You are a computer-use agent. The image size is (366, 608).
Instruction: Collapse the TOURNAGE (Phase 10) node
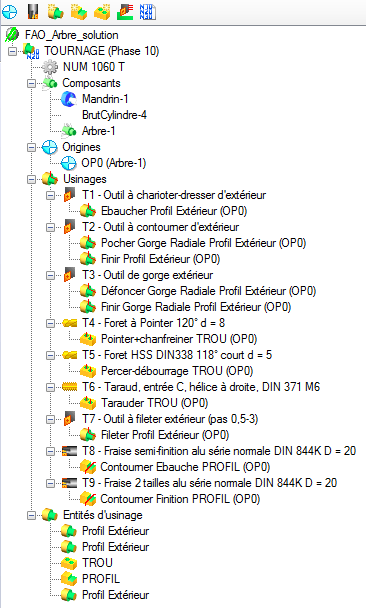(x=12, y=51)
